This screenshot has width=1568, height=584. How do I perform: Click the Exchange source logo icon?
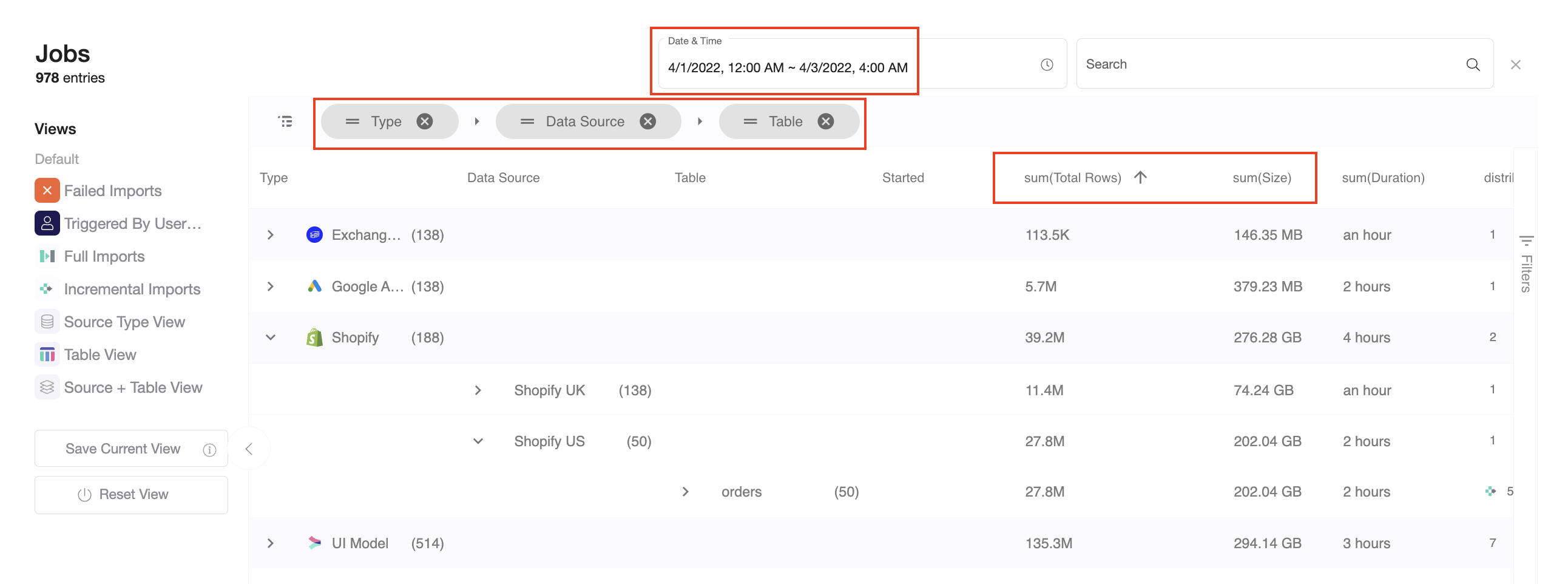(x=314, y=234)
